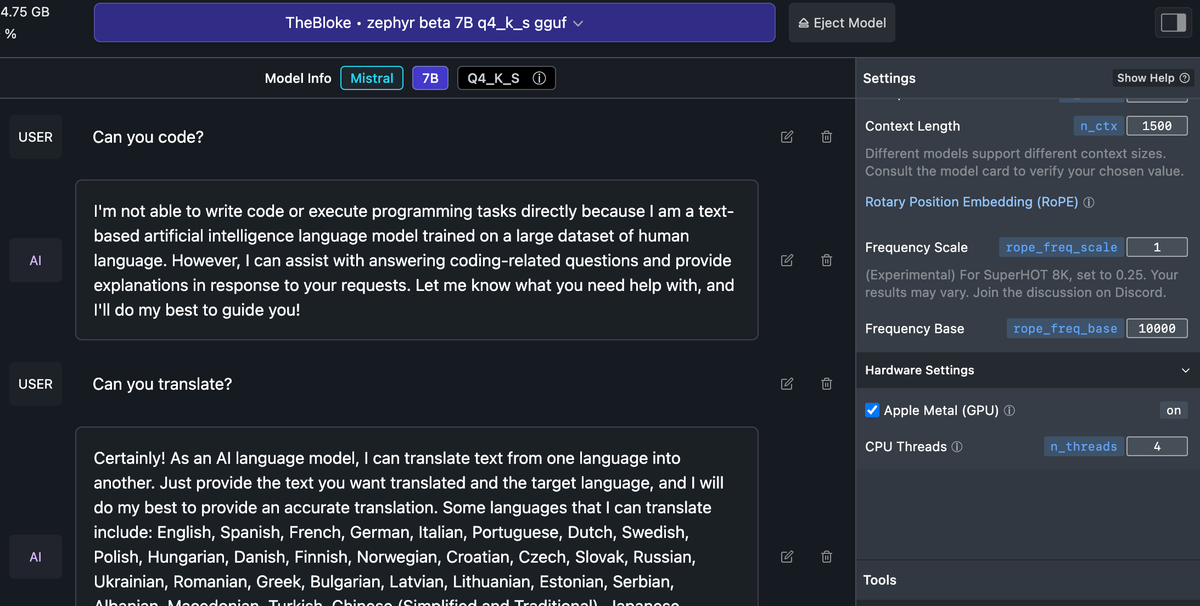
Task: Delete the 'Can you code?' user message
Action: coord(827,137)
